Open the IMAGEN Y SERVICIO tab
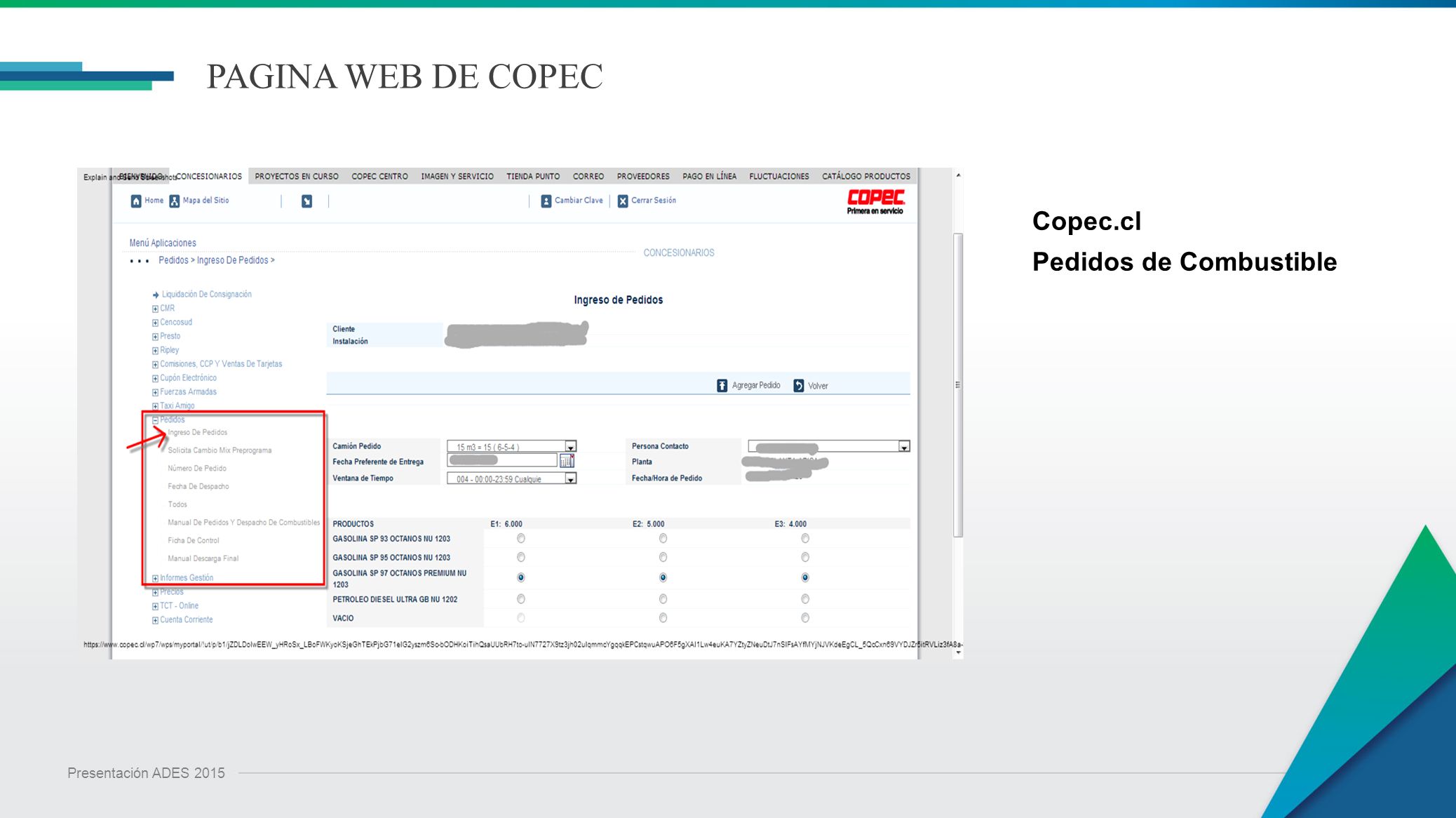Viewport: 1456px width, 818px height. coord(457,176)
